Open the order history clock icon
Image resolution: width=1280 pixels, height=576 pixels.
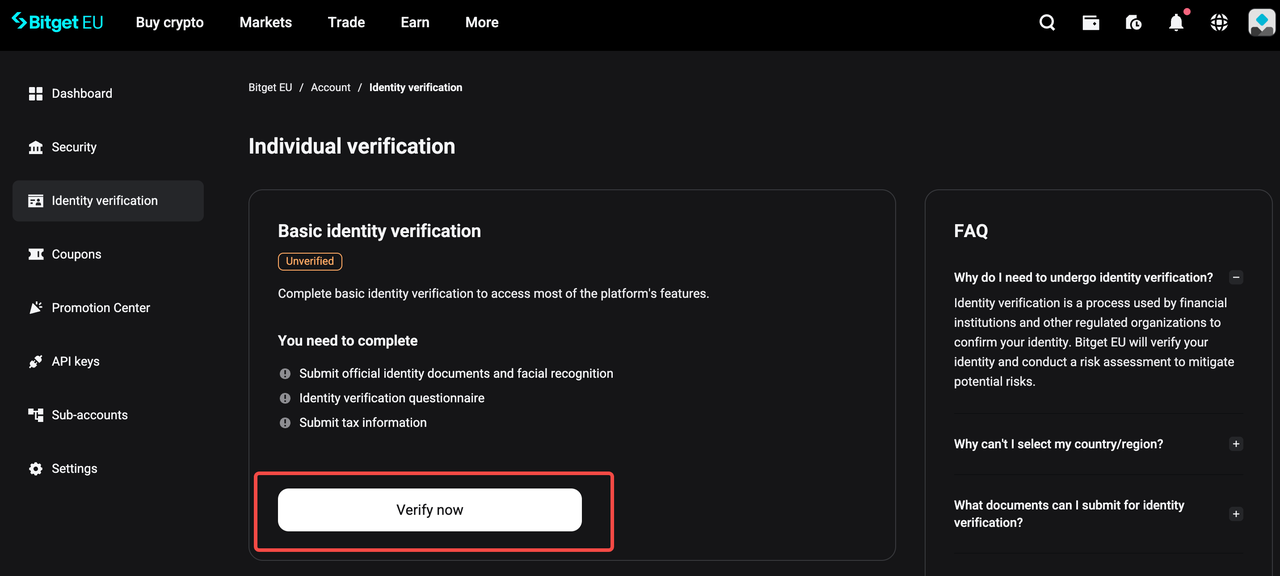point(1133,22)
